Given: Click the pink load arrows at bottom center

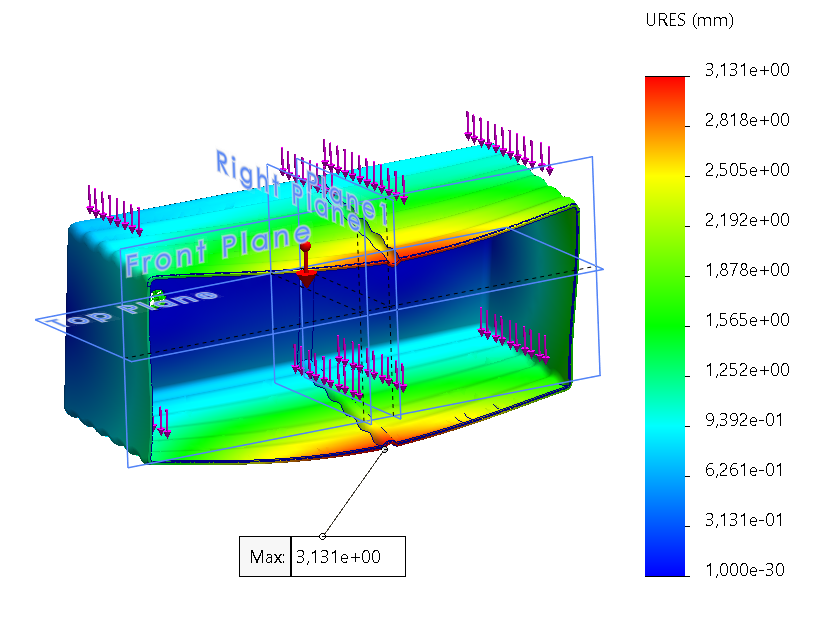Looking at the screenshot, I should (x=350, y=367).
